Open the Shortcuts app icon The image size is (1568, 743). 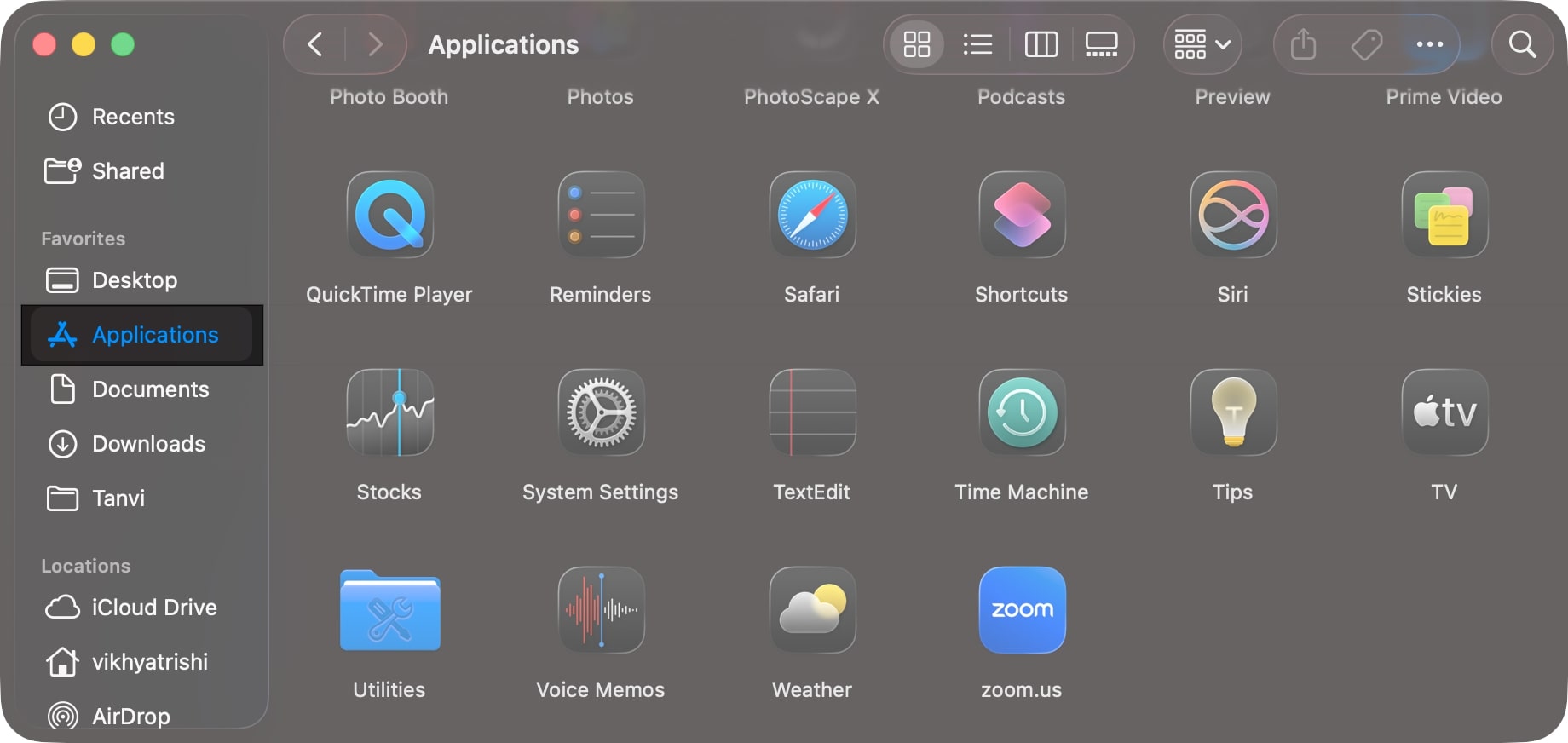click(x=1022, y=215)
